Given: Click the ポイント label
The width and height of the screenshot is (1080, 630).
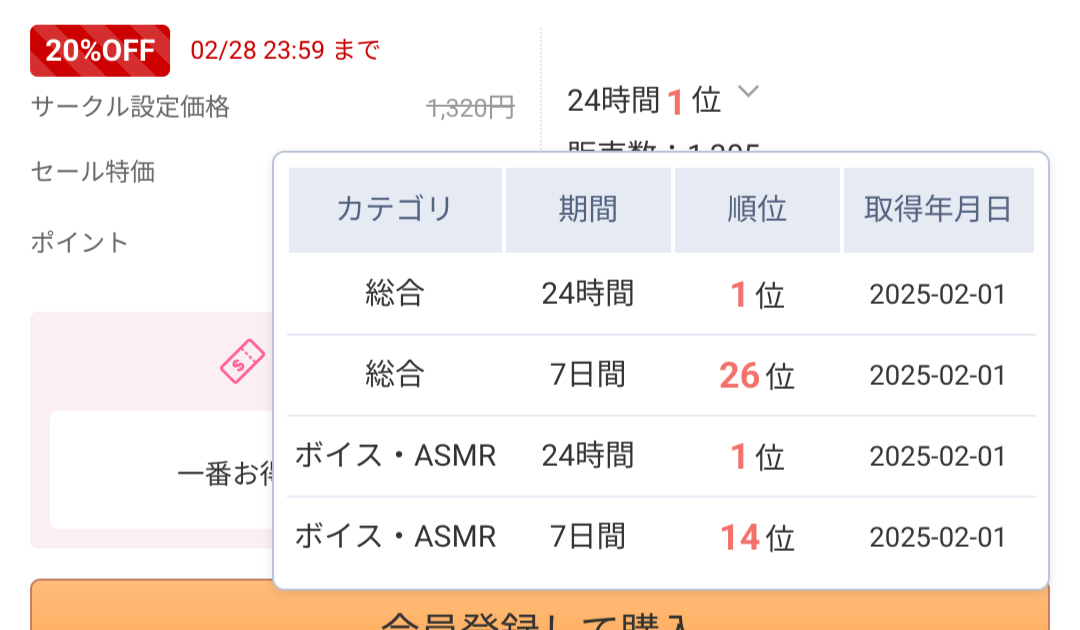Looking at the screenshot, I should pos(80,242).
